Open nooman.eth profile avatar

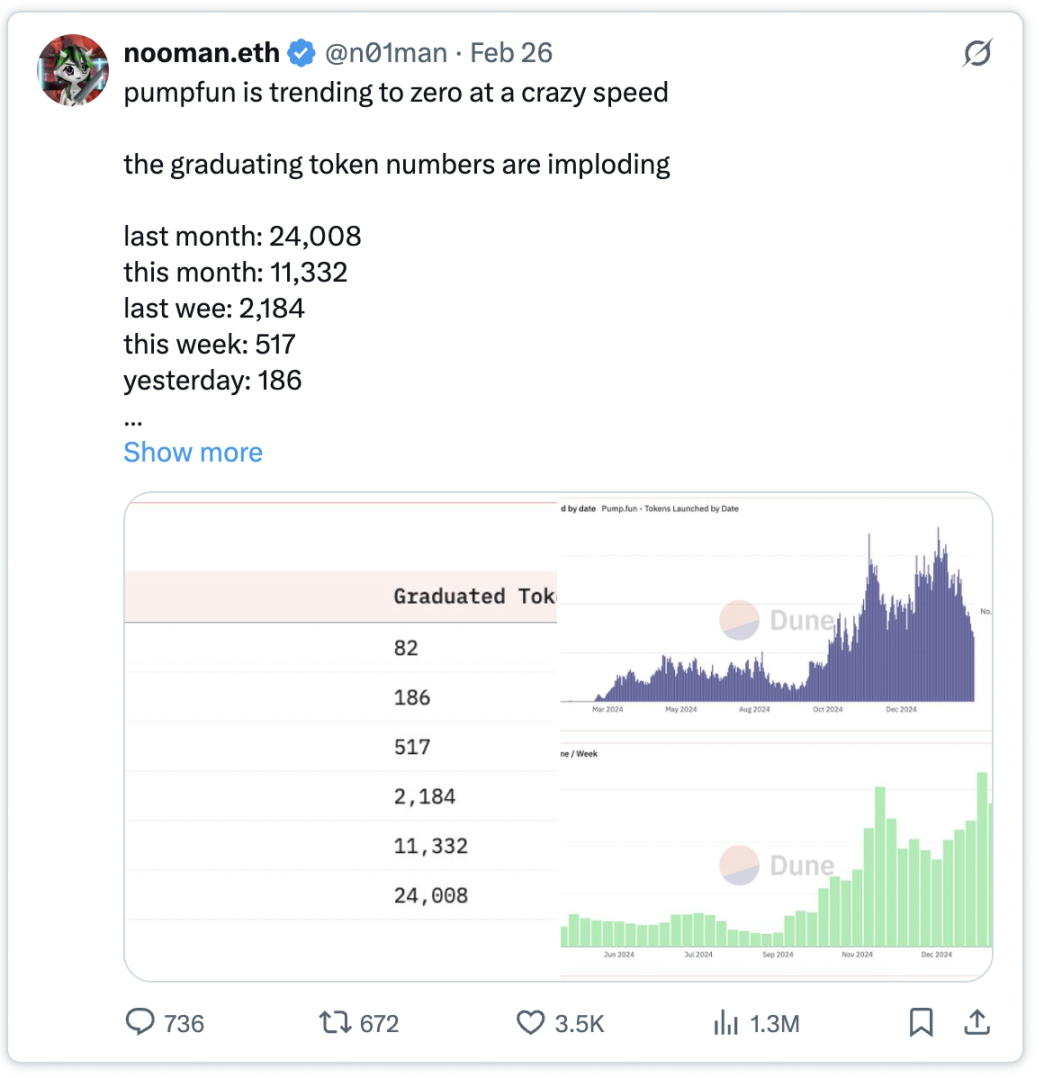[x=72, y=70]
